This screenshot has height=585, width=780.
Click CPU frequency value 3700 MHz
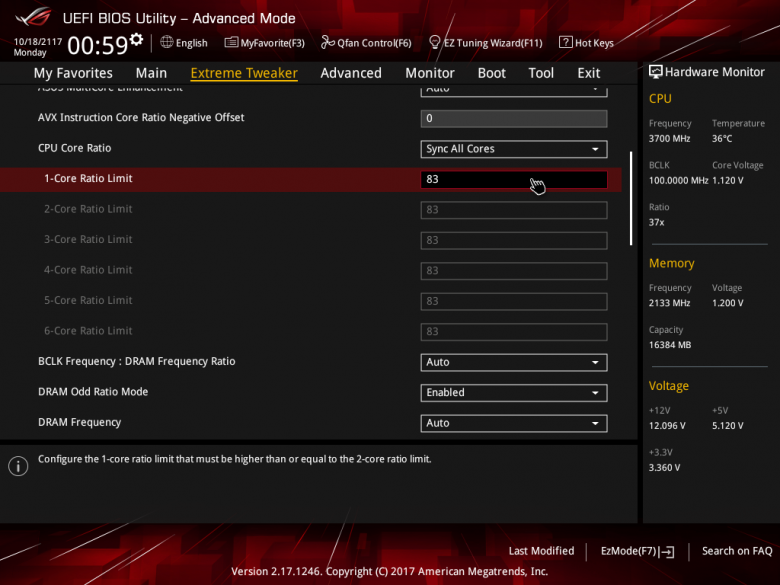tap(669, 138)
